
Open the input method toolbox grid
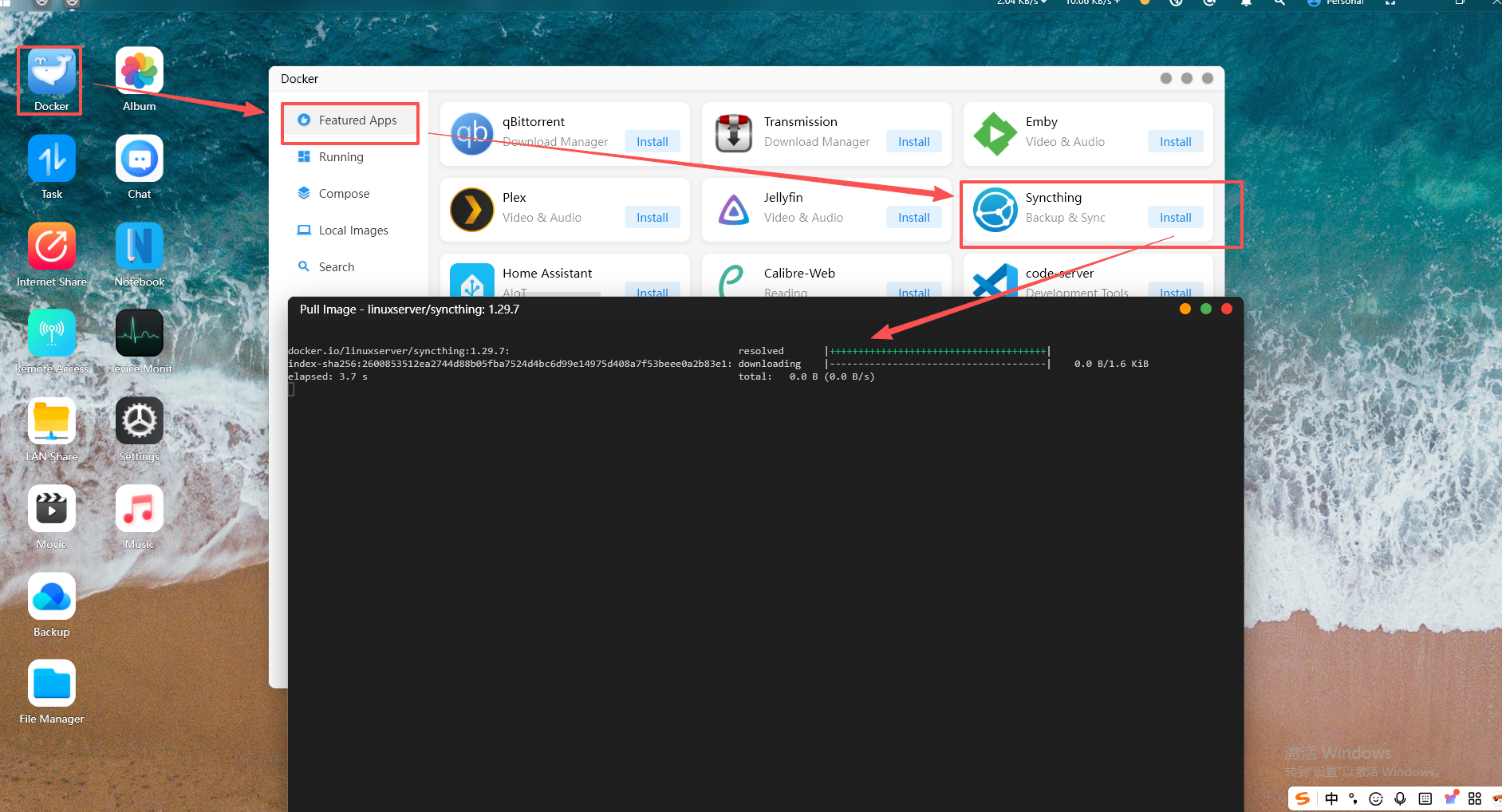tap(1475, 798)
